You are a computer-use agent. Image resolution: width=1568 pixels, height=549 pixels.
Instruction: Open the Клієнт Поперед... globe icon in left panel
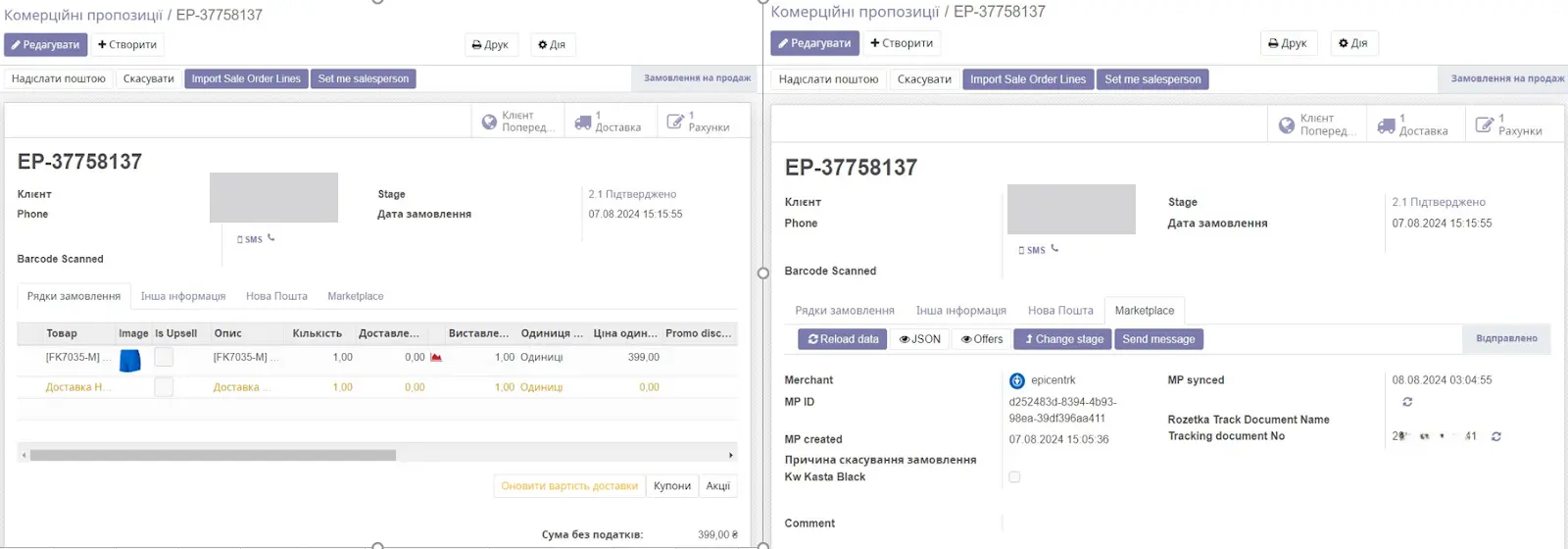[x=489, y=122]
